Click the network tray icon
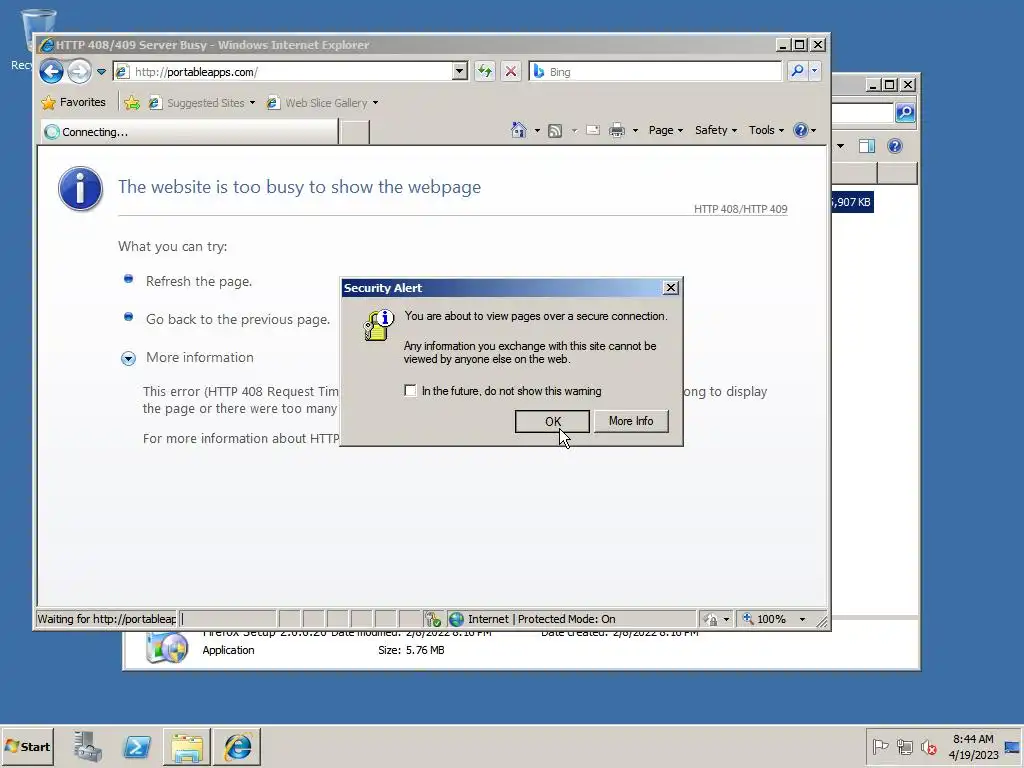 [904, 746]
